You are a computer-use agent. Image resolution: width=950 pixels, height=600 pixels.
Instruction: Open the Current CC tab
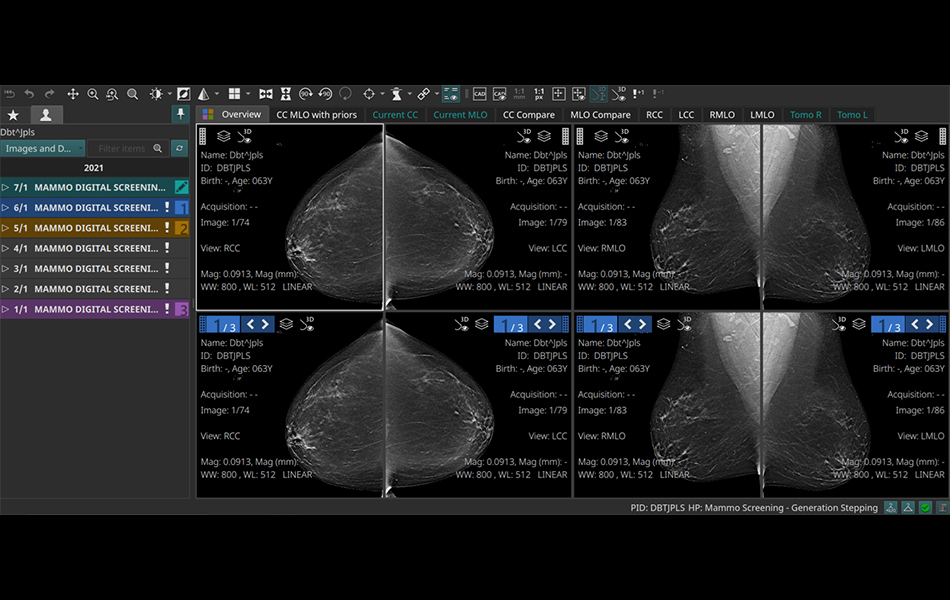pyautogui.click(x=395, y=115)
